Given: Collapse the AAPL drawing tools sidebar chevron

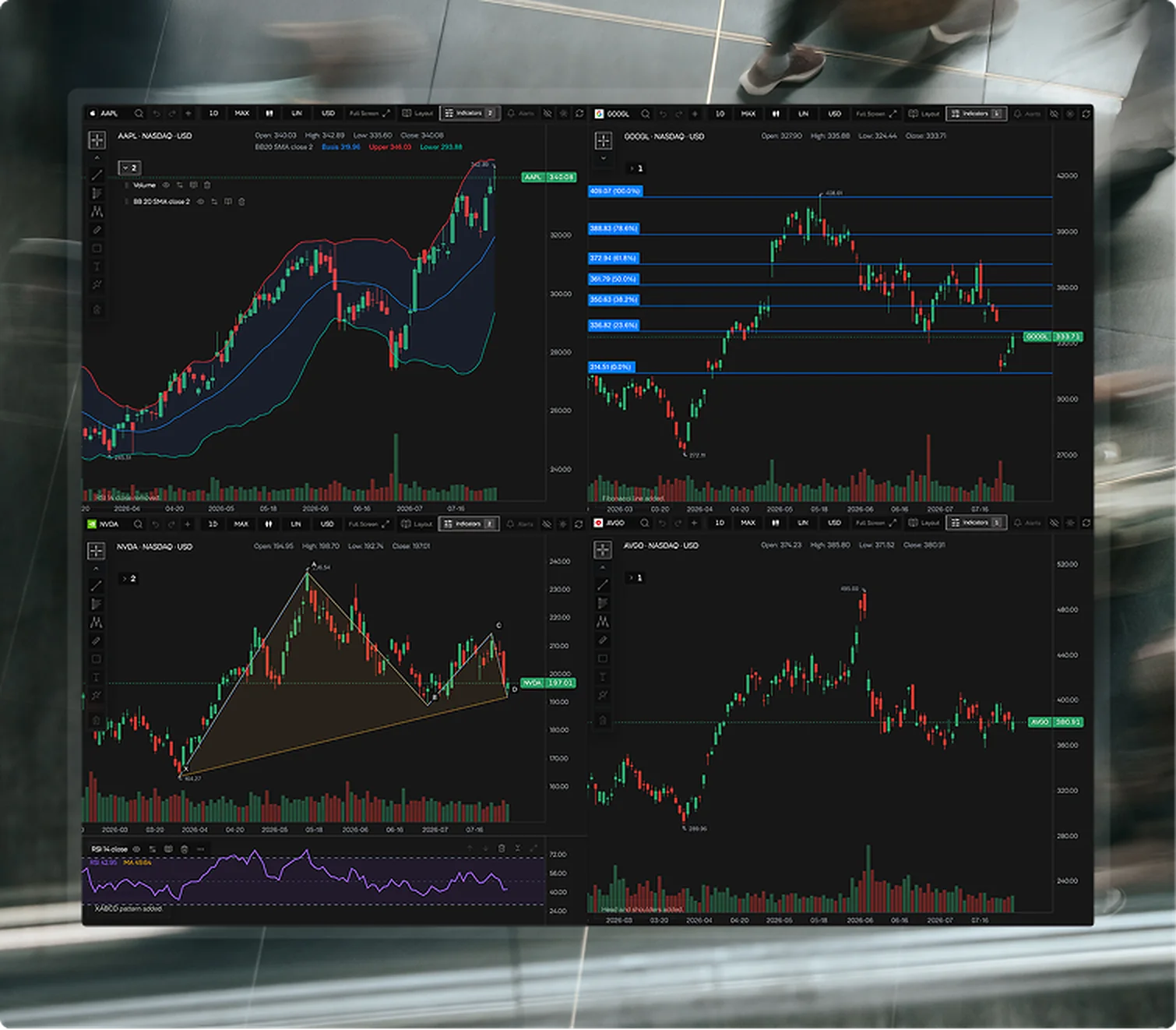Looking at the screenshot, I should coord(97,157).
